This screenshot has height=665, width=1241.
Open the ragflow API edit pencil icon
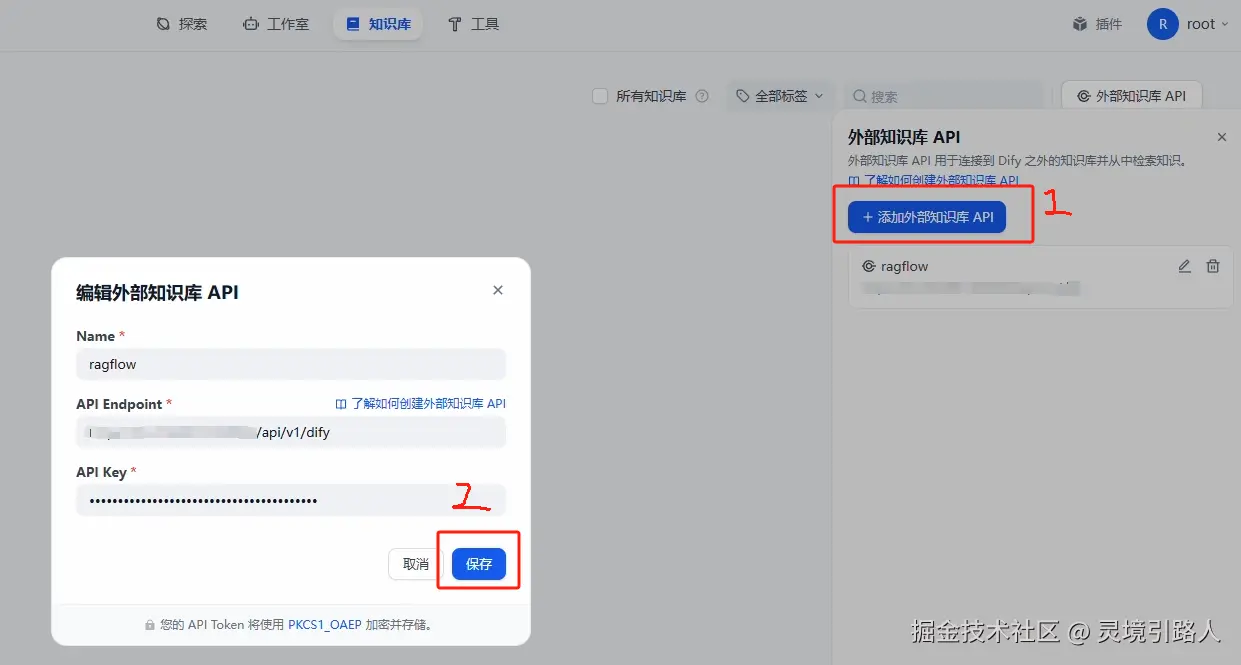pyautogui.click(x=1184, y=266)
